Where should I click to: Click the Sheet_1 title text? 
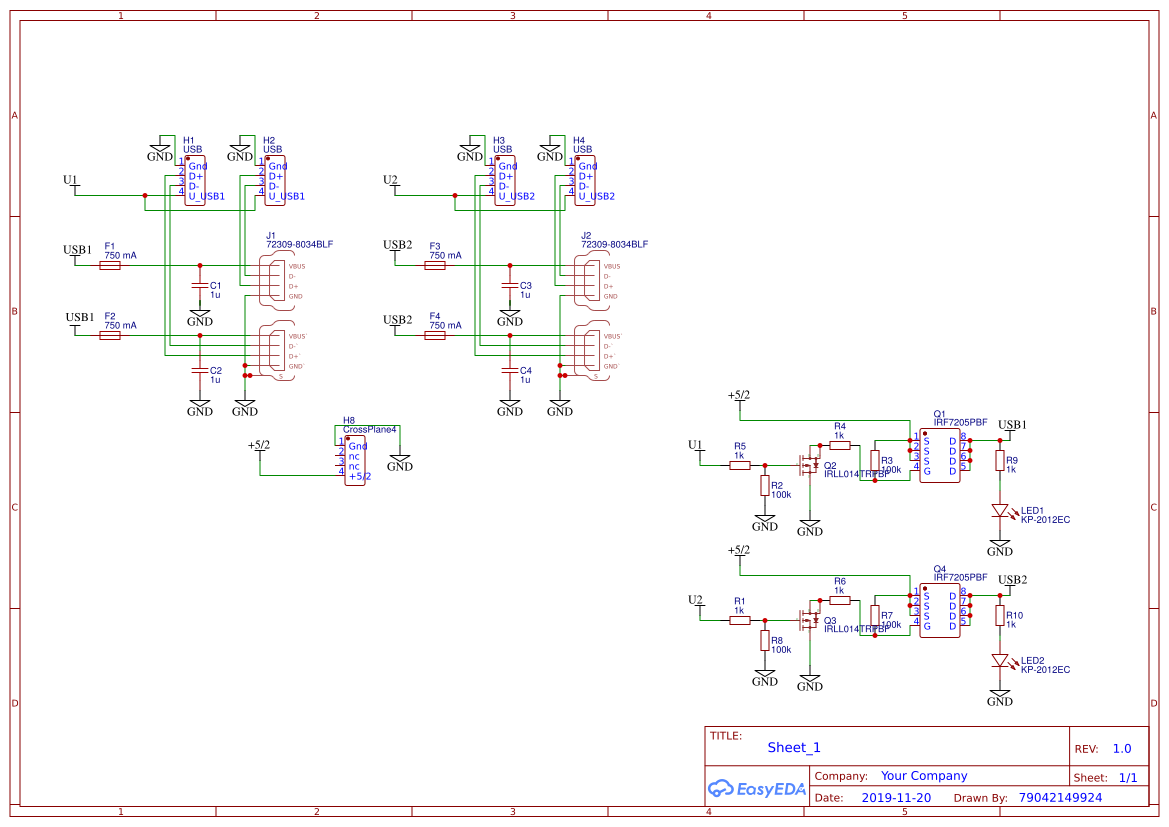pyautogui.click(x=794, y=747)
